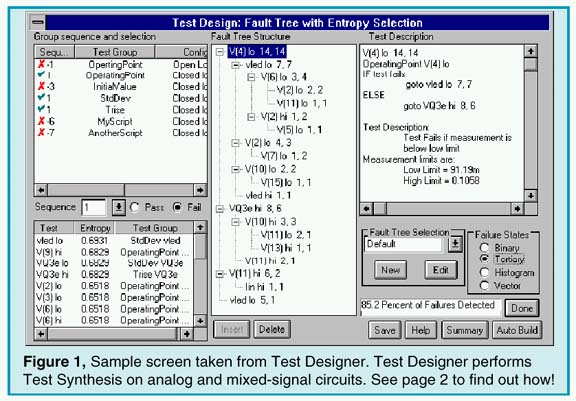Open the Fault Tree Selection dropdown
The image size is (576, 401).
(x=455, y=244)
